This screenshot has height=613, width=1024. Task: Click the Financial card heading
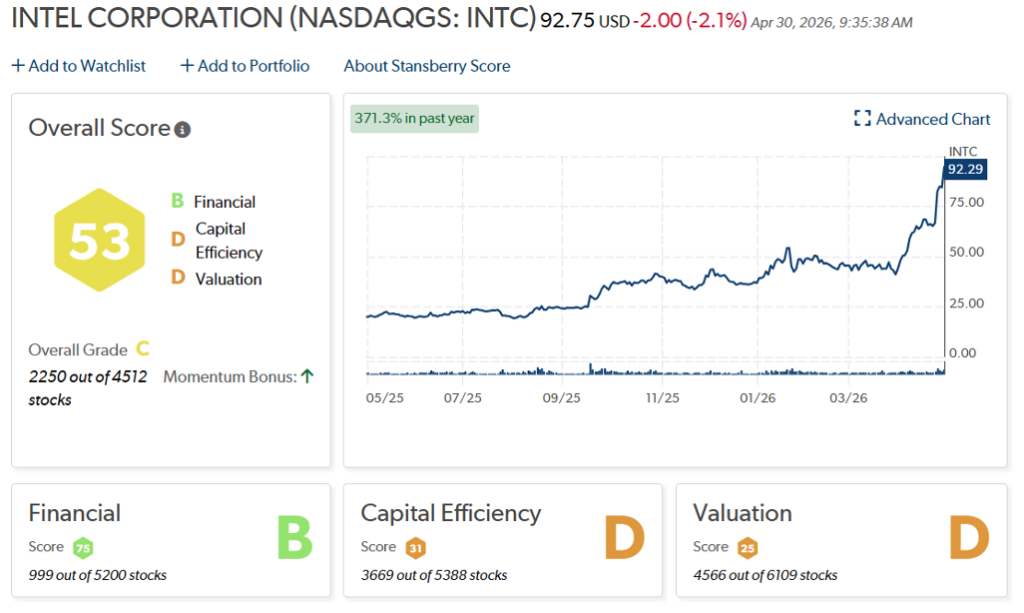click(x=74, y=513)
